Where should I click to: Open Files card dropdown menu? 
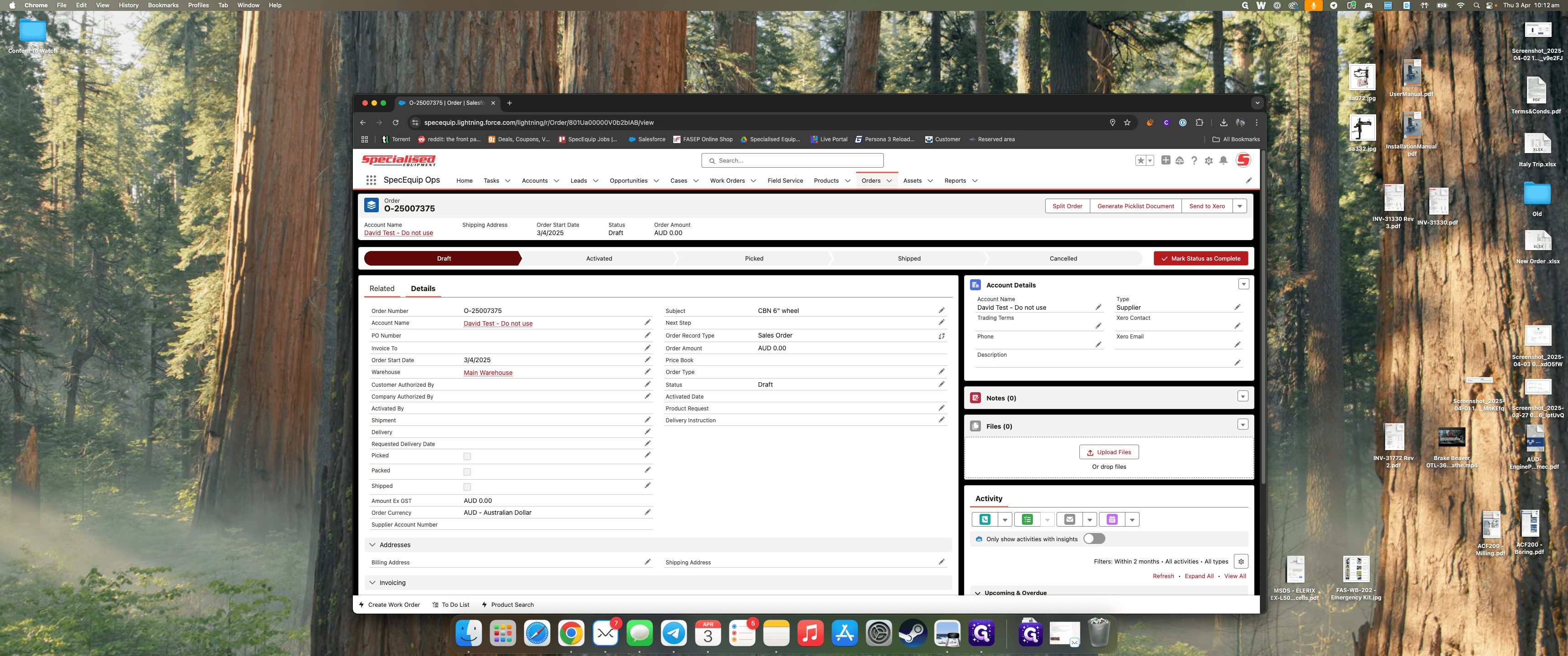coord(1243,425)
